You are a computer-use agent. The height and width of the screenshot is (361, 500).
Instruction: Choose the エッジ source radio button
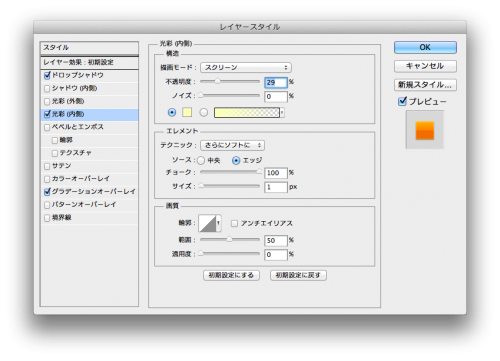pos(236,161)
